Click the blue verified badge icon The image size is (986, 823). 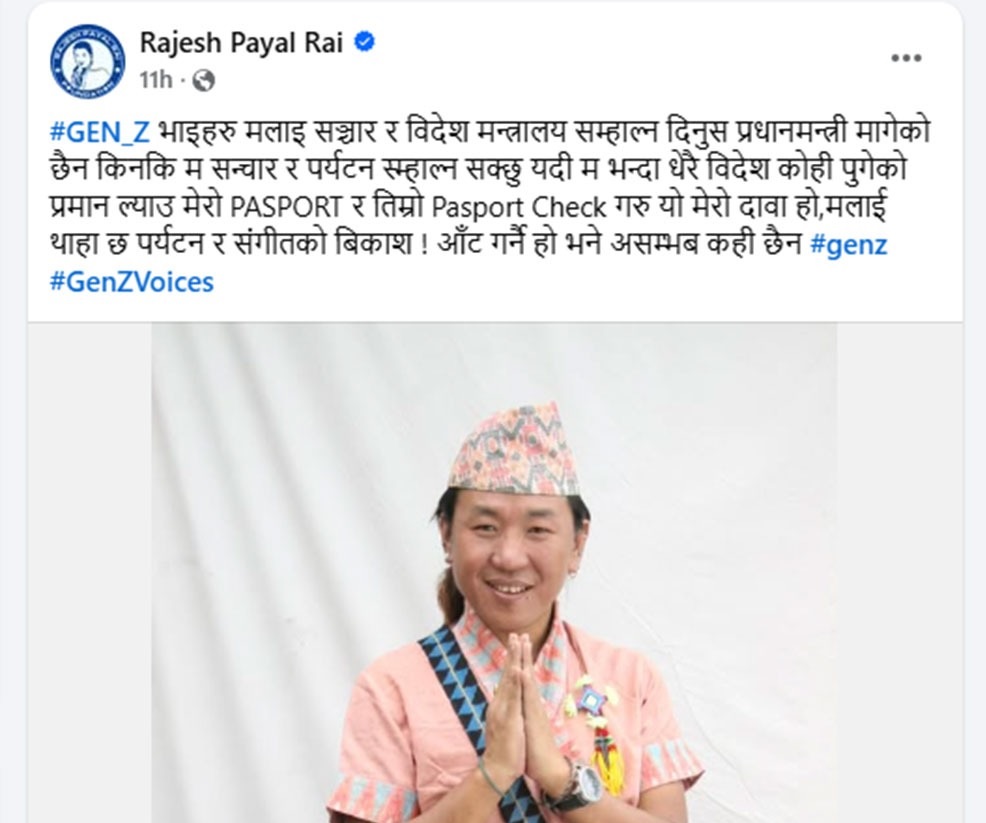click(x=365, y=42)
